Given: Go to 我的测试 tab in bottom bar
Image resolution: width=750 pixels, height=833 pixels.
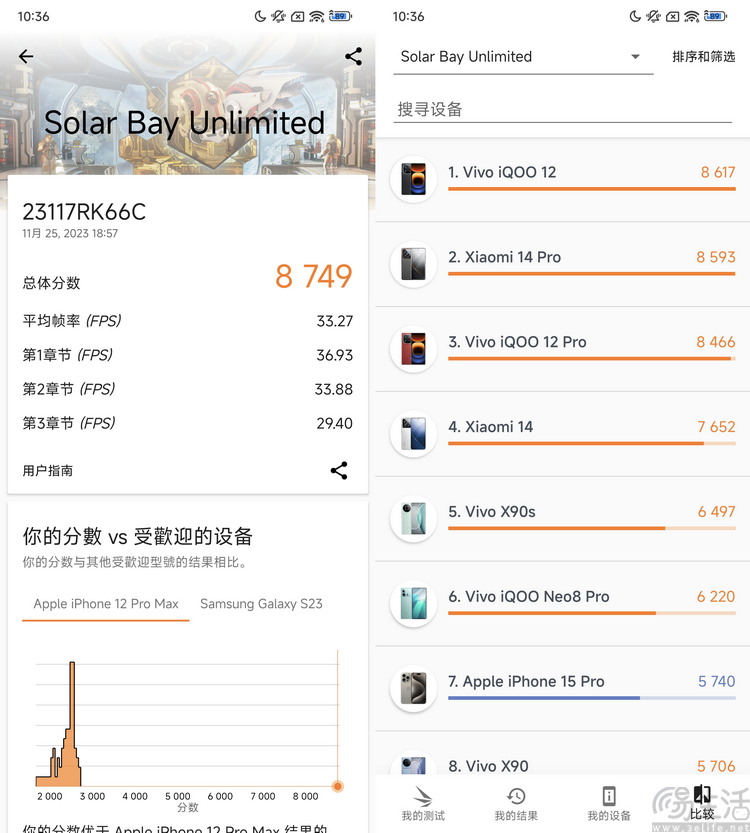Looking at the screenshot, I should [423, 804].
